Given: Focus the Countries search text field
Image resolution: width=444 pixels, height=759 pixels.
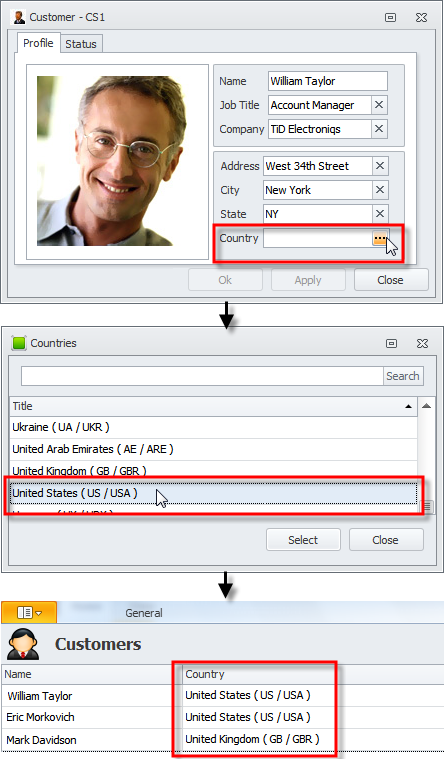Looking at the screenshot, I should 202,376.
